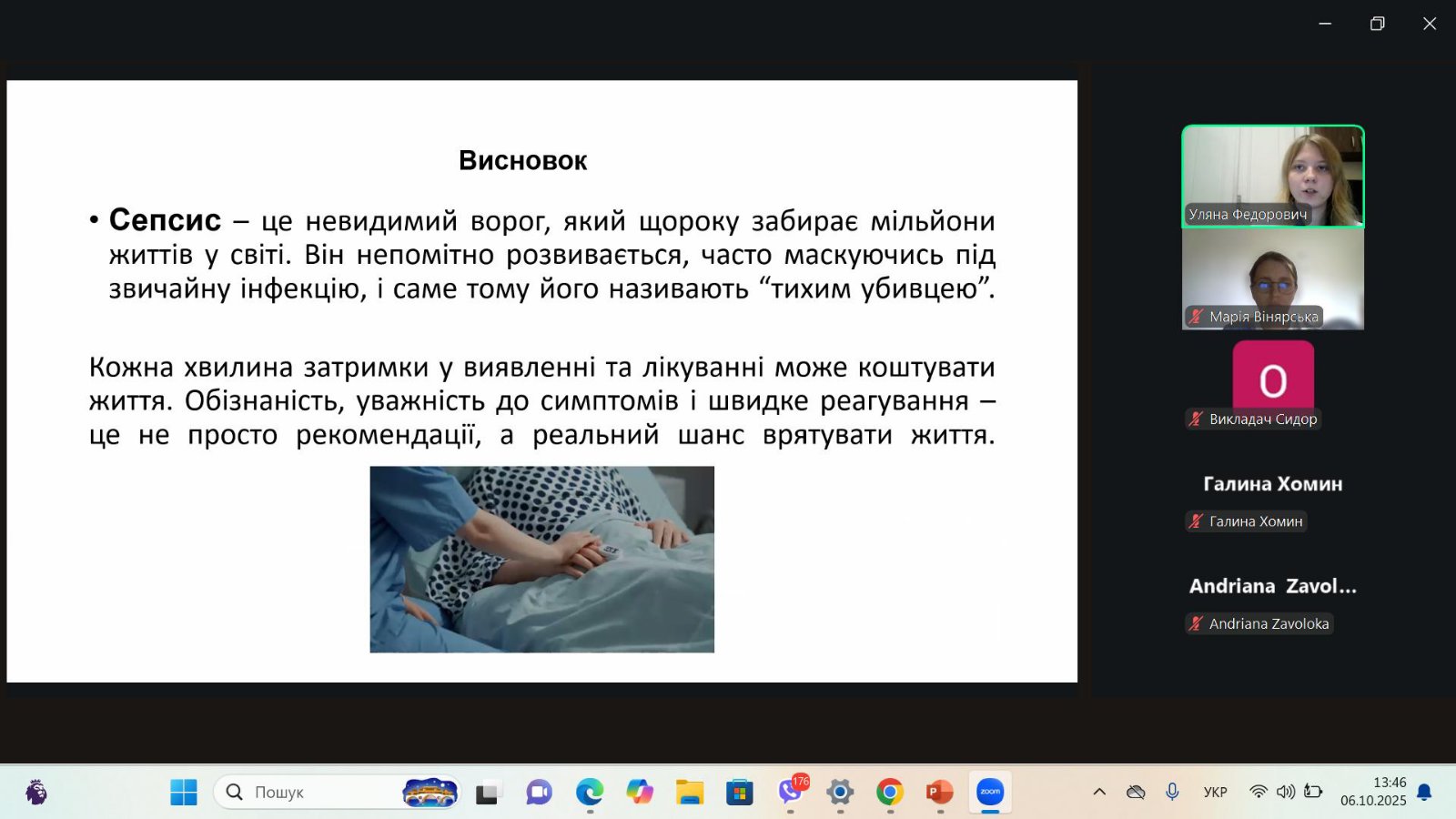Image resolution: width=1456 pixels, height=819 pixels.
Task: Switch keyboard language УКР indicator
Action: click(x=1215, y=792)
